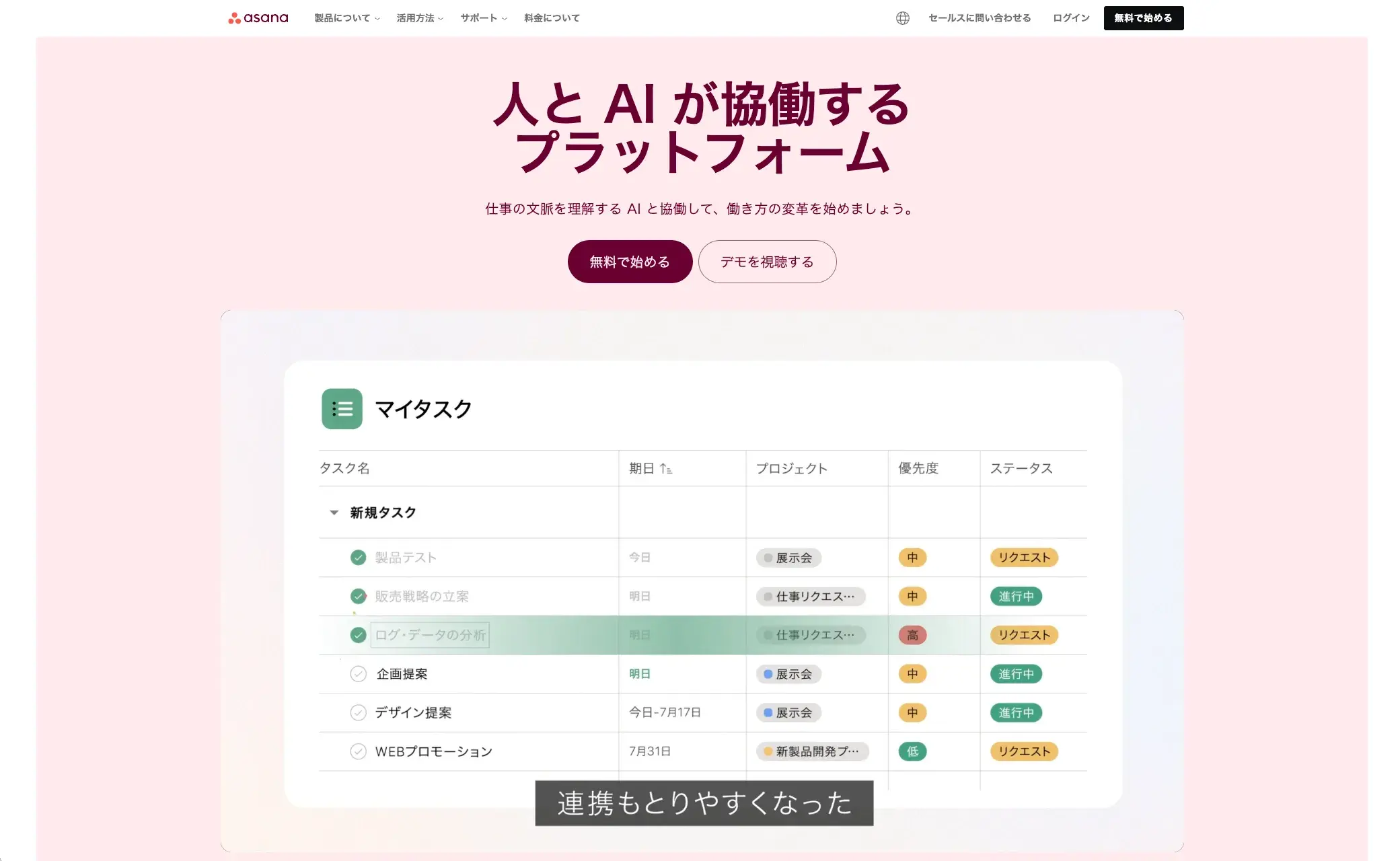This screenshot has width=1400, height=861.
Task: Mark WEBプロモーション task complete
Action: tap(358, 751)
